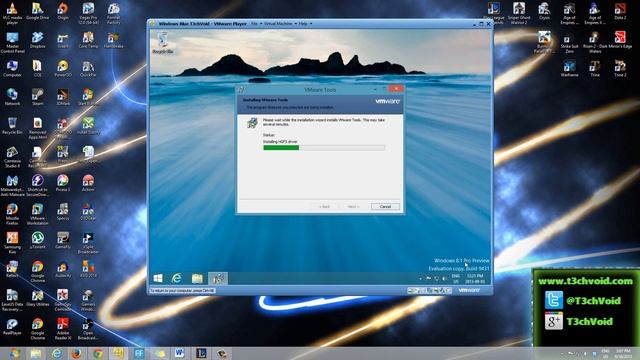This screenshot has height=360, width=640.
Task: Launch Strike Suit Zero desktop shortcut
Action: pyautogui.click(x=569, y=42)
